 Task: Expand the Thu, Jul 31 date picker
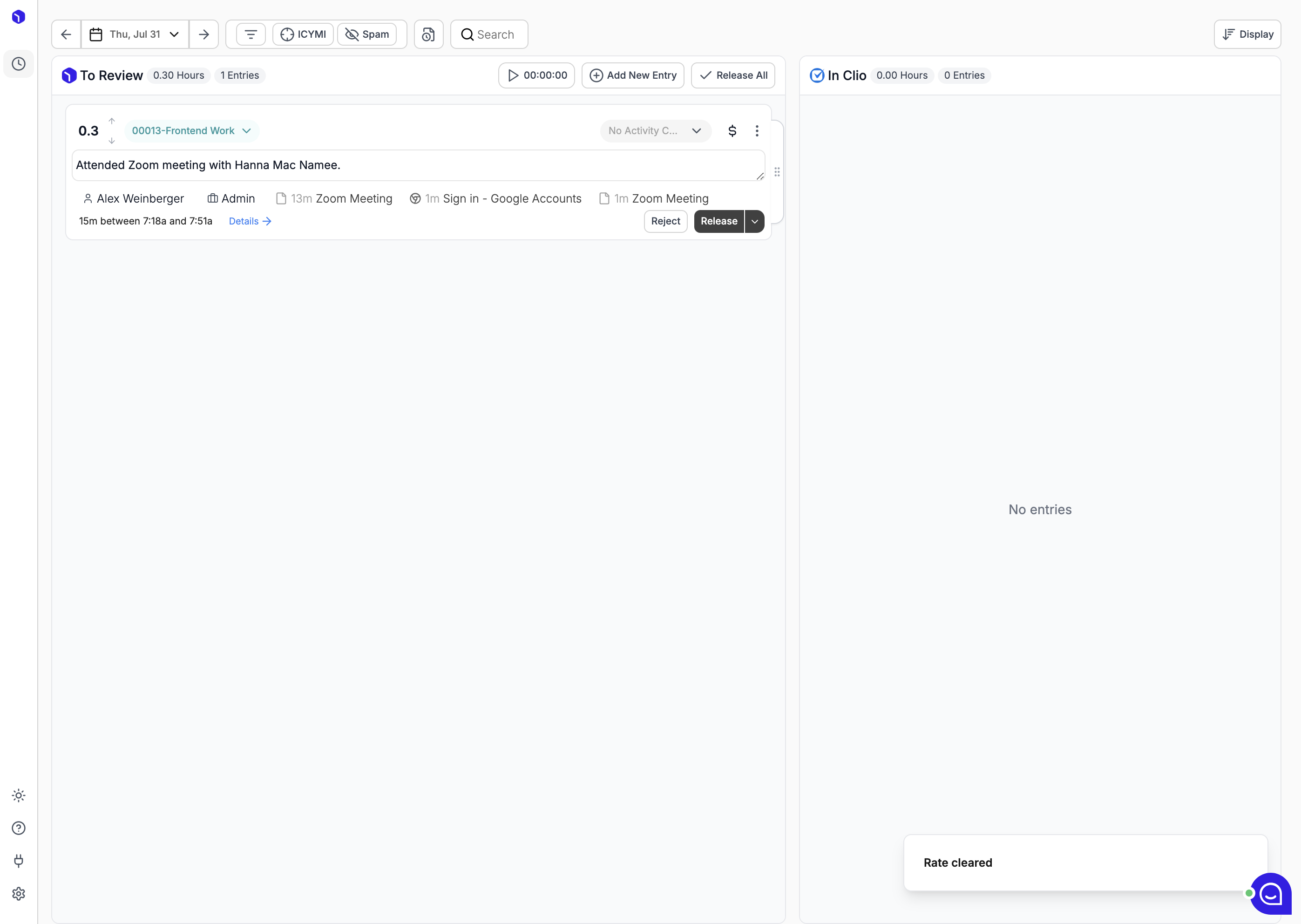pos(136,34)
